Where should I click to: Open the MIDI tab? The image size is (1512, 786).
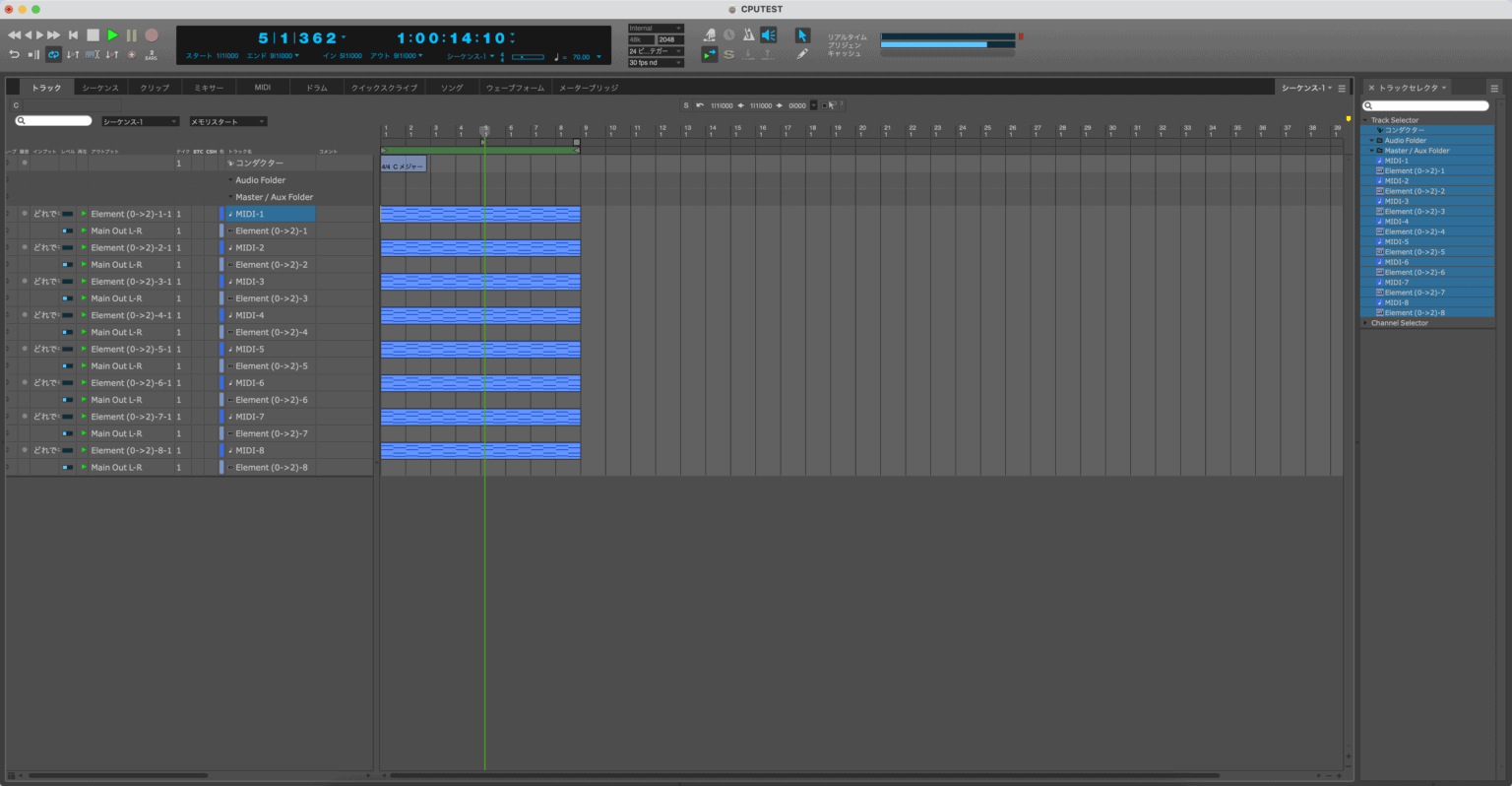263,88
